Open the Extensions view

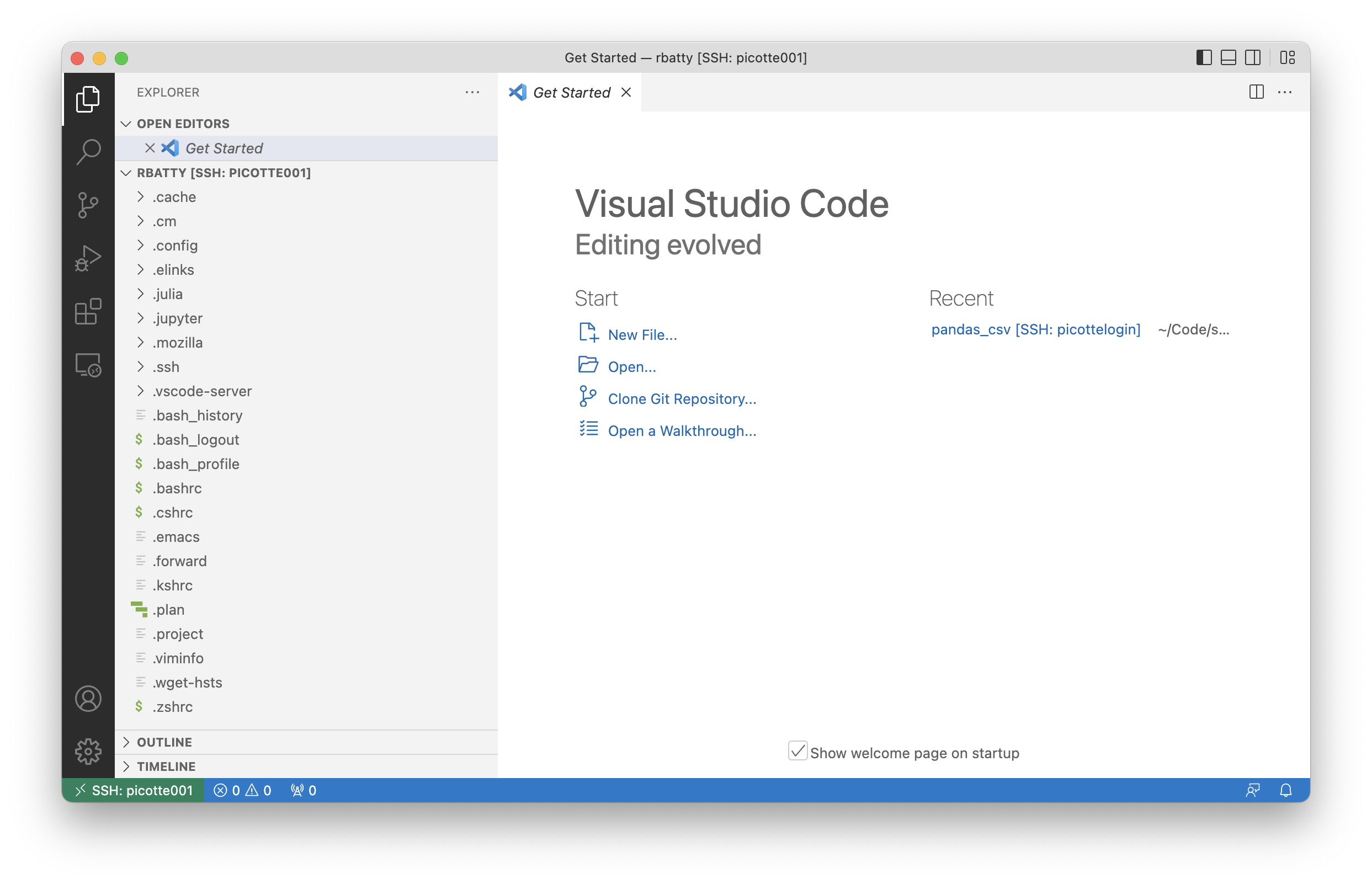88,312
